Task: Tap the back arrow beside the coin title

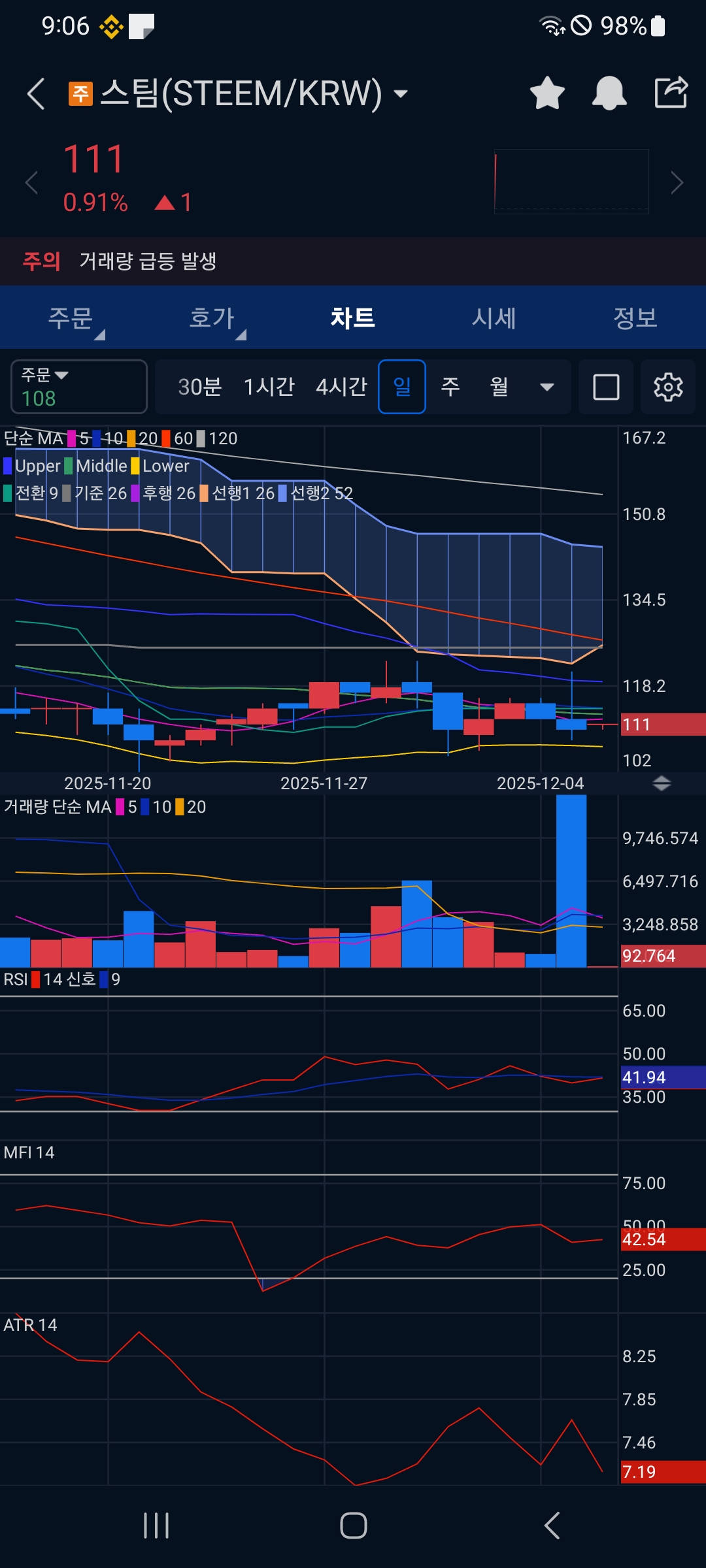Action: coord(37,93)
